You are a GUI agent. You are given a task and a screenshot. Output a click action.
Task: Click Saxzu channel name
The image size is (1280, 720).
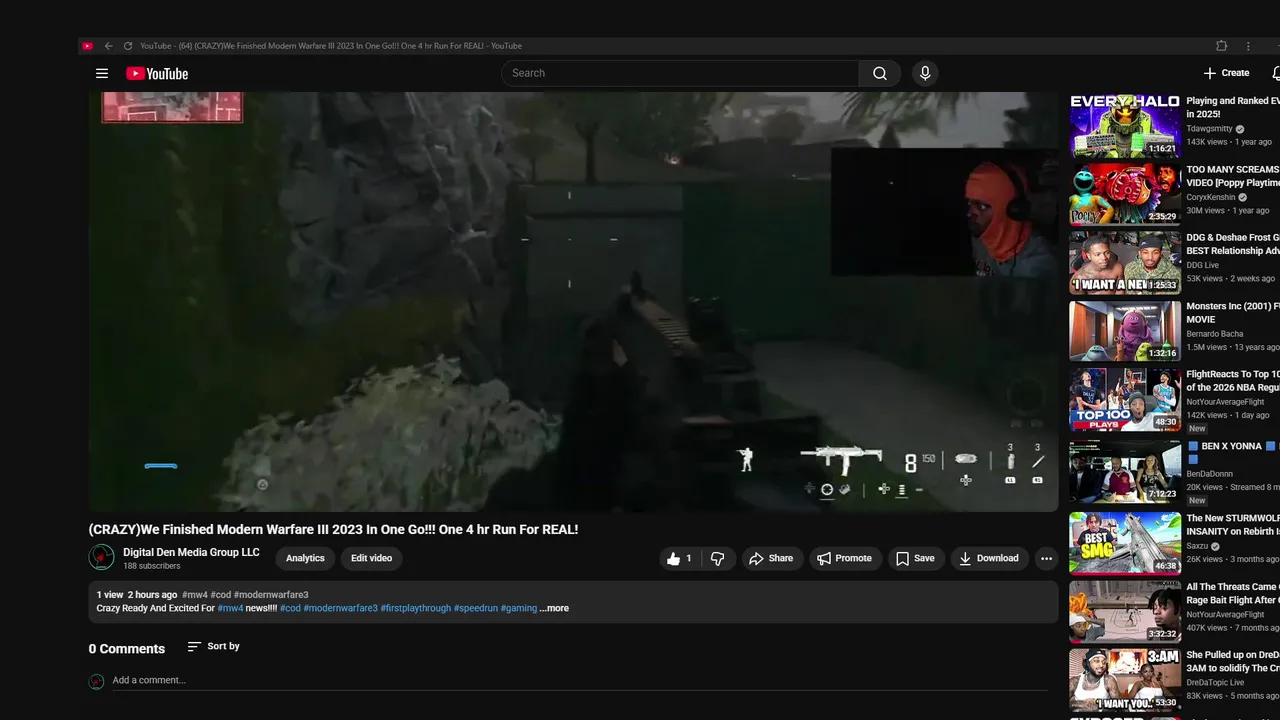pyautogui.click(x=1198, y=547)
